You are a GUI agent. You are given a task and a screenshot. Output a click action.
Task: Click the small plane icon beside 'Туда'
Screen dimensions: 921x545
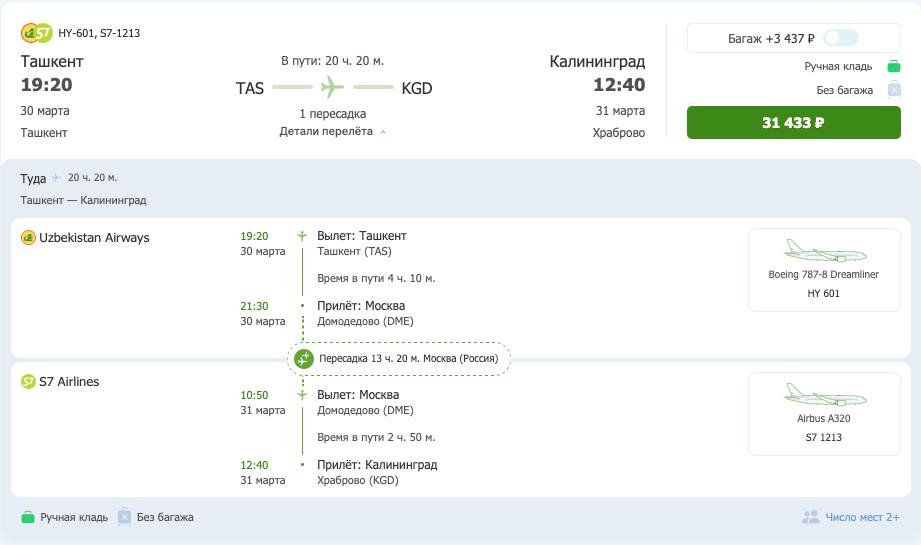click(56, 178)
